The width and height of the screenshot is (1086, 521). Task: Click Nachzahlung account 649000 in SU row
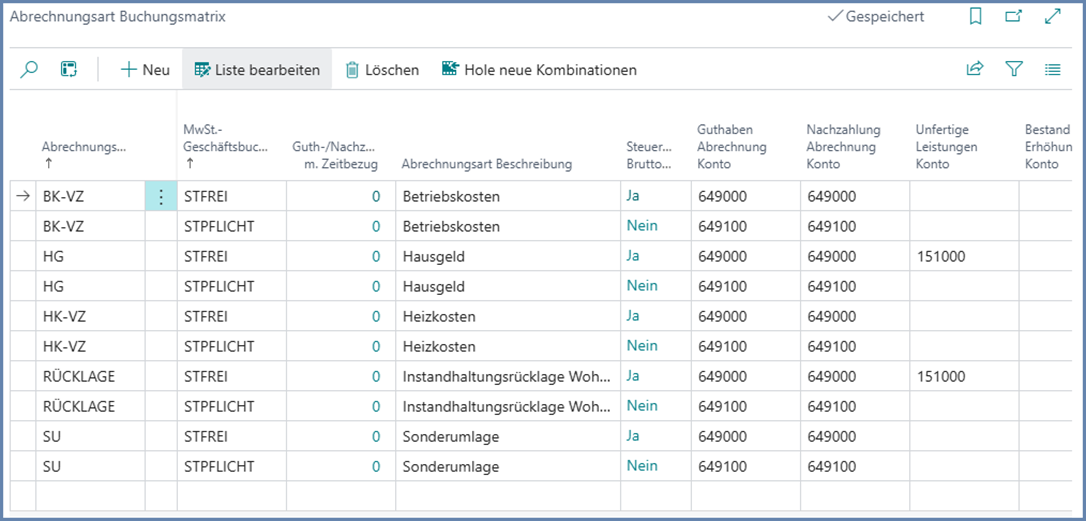pos(832,436)
